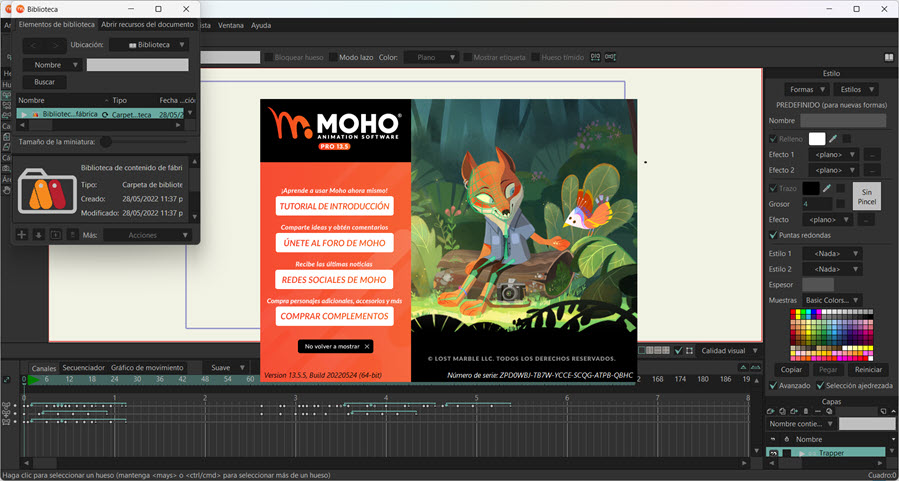This screenshot has height=481, width=899.
Task: Open the Nombre search filter dropdown in Biblioteca
Action: [52, 65]
